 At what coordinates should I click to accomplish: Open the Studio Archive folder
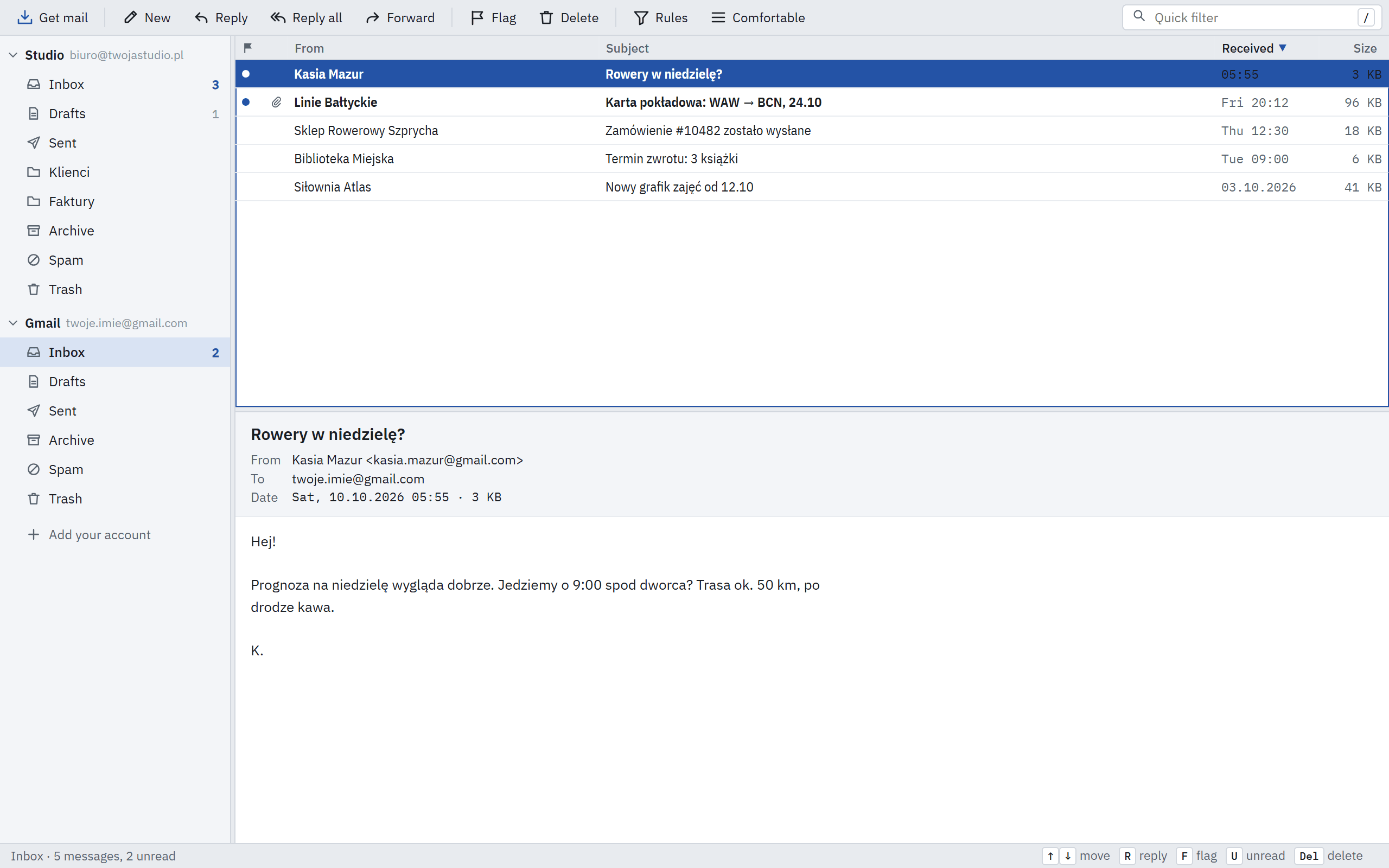pyautogui.click(x=116, y=231)
